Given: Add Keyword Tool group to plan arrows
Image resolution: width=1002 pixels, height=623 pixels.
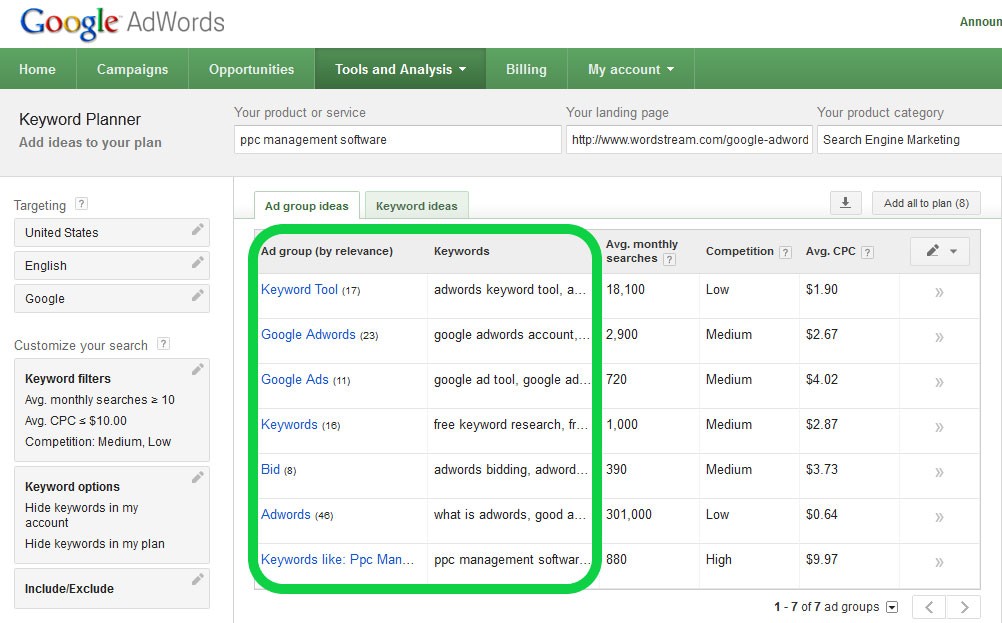Looking at the screenshot, I should click(x=939, y=293).
